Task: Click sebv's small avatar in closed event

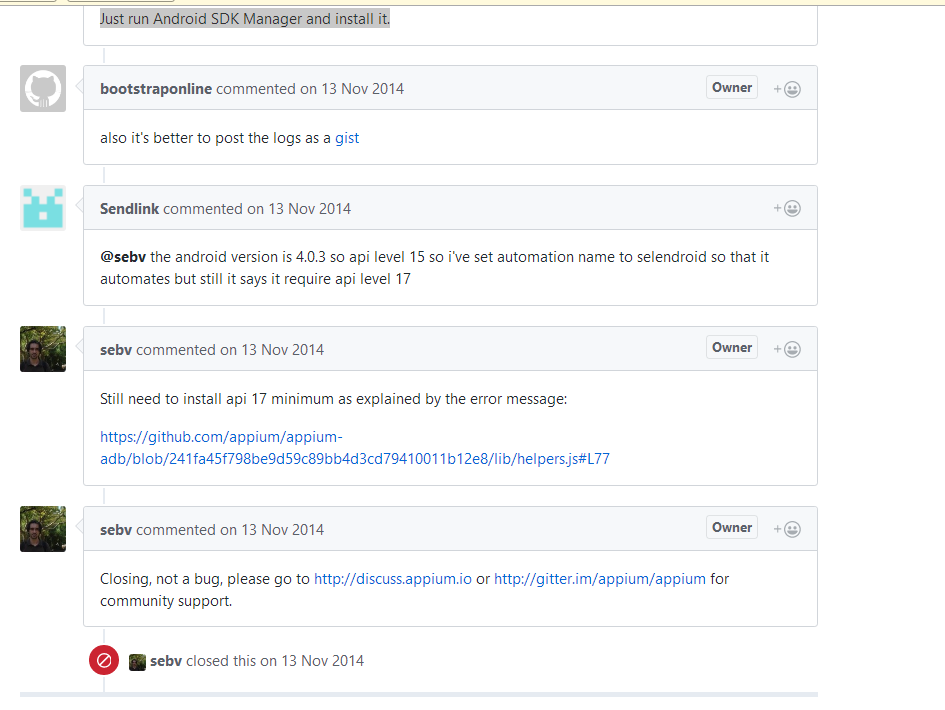Action: pos(137,662)
